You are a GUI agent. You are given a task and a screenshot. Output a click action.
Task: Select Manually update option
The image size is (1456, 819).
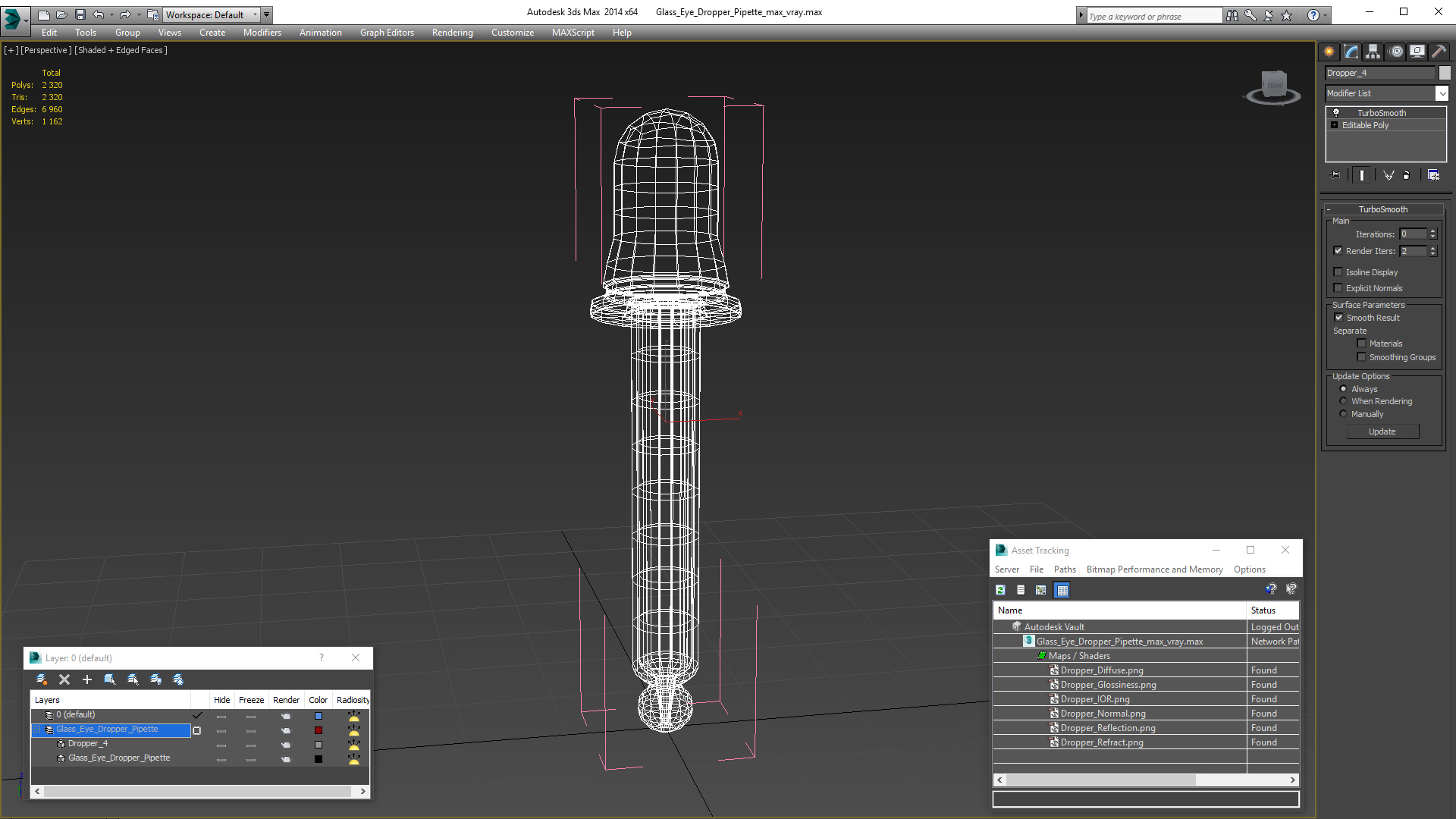click(1343, 414)
